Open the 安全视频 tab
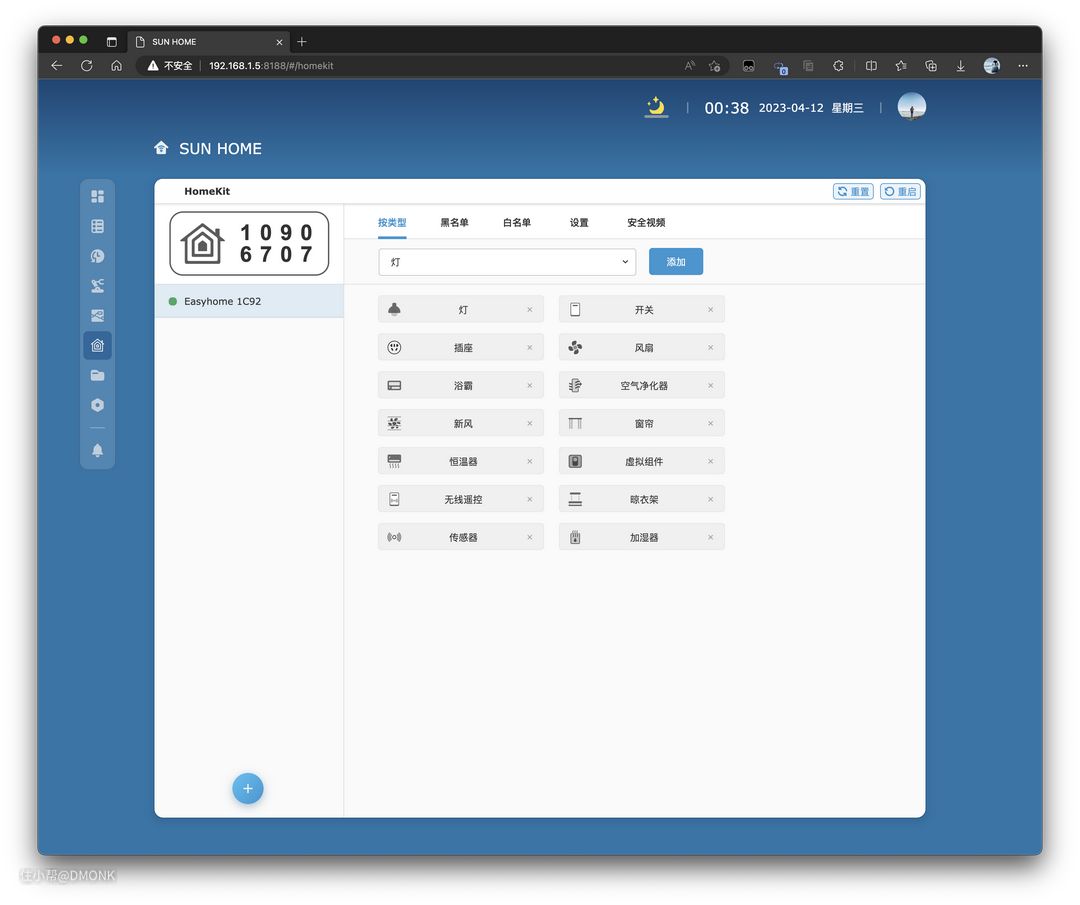 coord(646,223)
